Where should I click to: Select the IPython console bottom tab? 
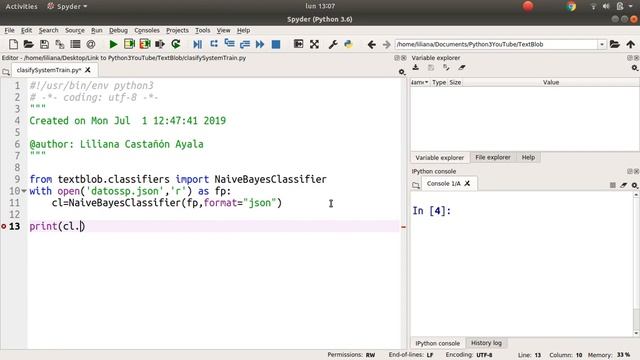tap(438, 343)
